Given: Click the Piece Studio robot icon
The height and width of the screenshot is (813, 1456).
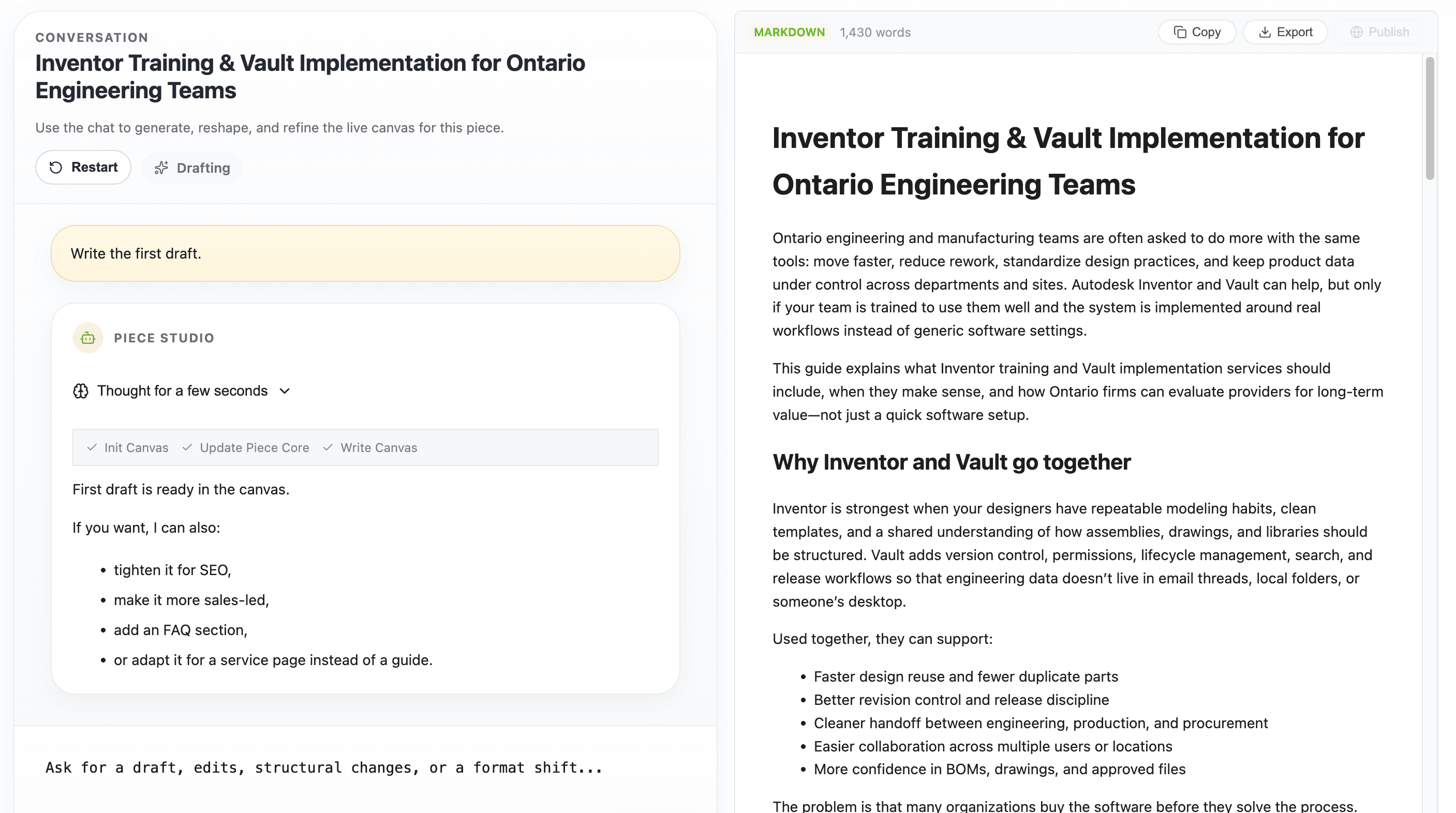Looking at the screenshot, I should [x=87, y=338].
